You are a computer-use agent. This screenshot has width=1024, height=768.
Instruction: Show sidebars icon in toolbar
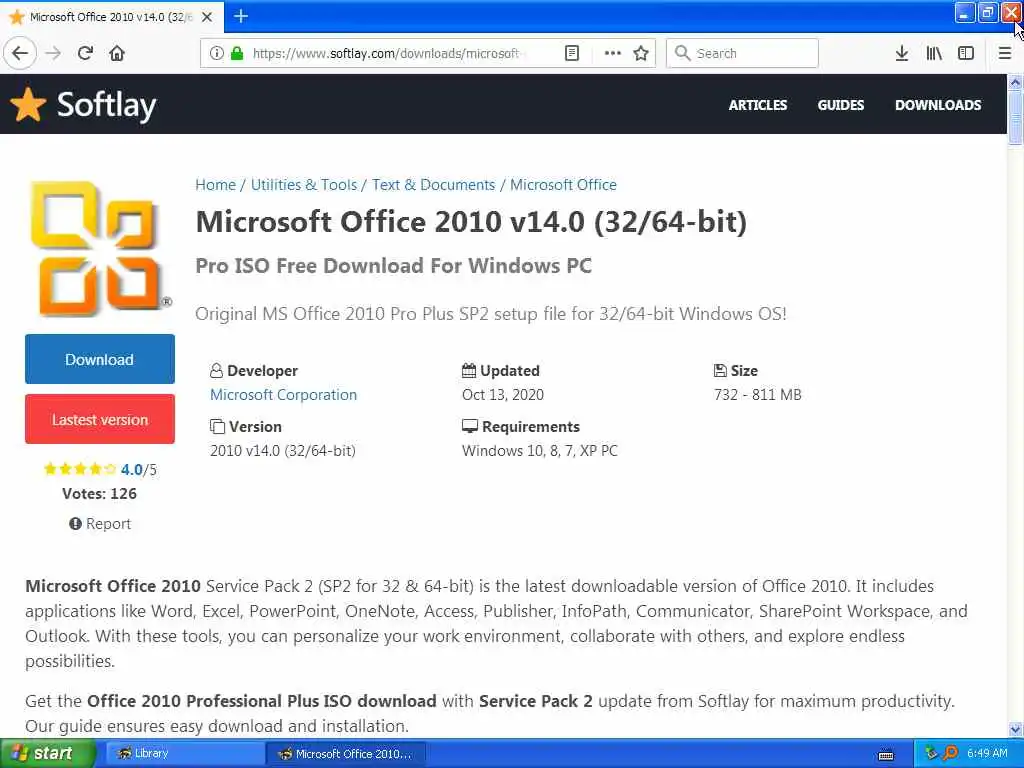click(x=966, y=53)
